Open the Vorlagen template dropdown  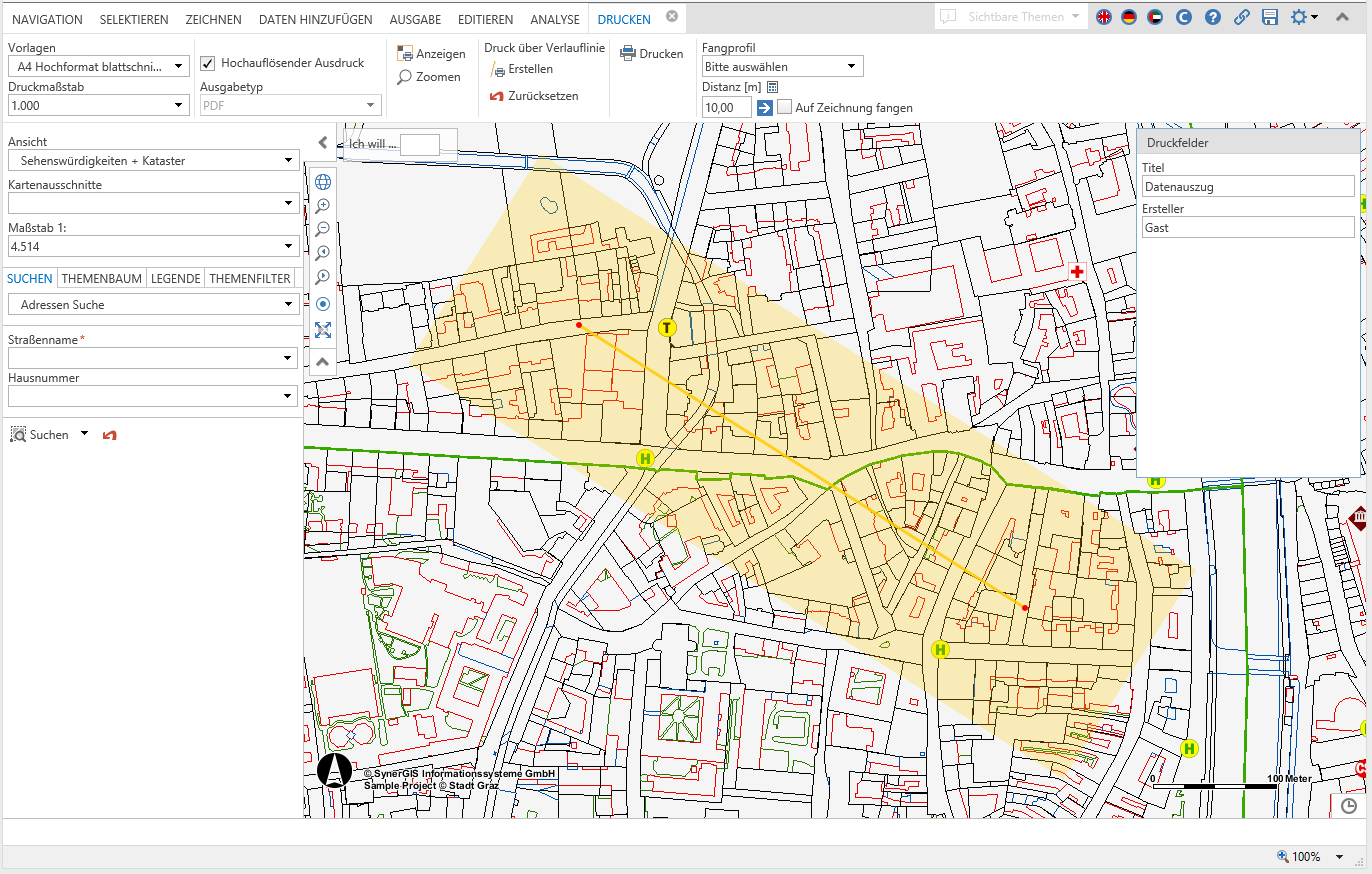98,66
